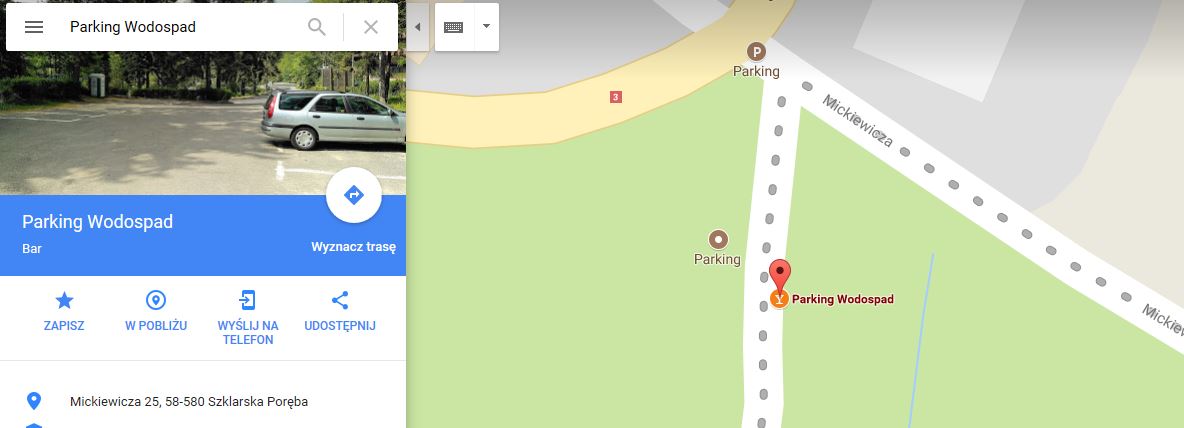The image size is (1184, 428).
Task: Select the orange bar marker on map
Action: point(779,299)
